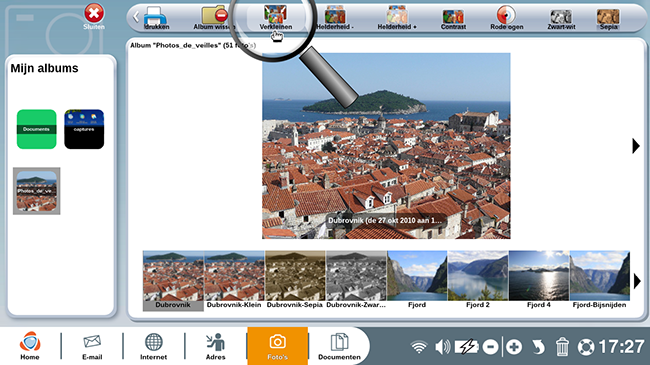
Task: Apply the Contrast adjustment
Action: [453, 18]
